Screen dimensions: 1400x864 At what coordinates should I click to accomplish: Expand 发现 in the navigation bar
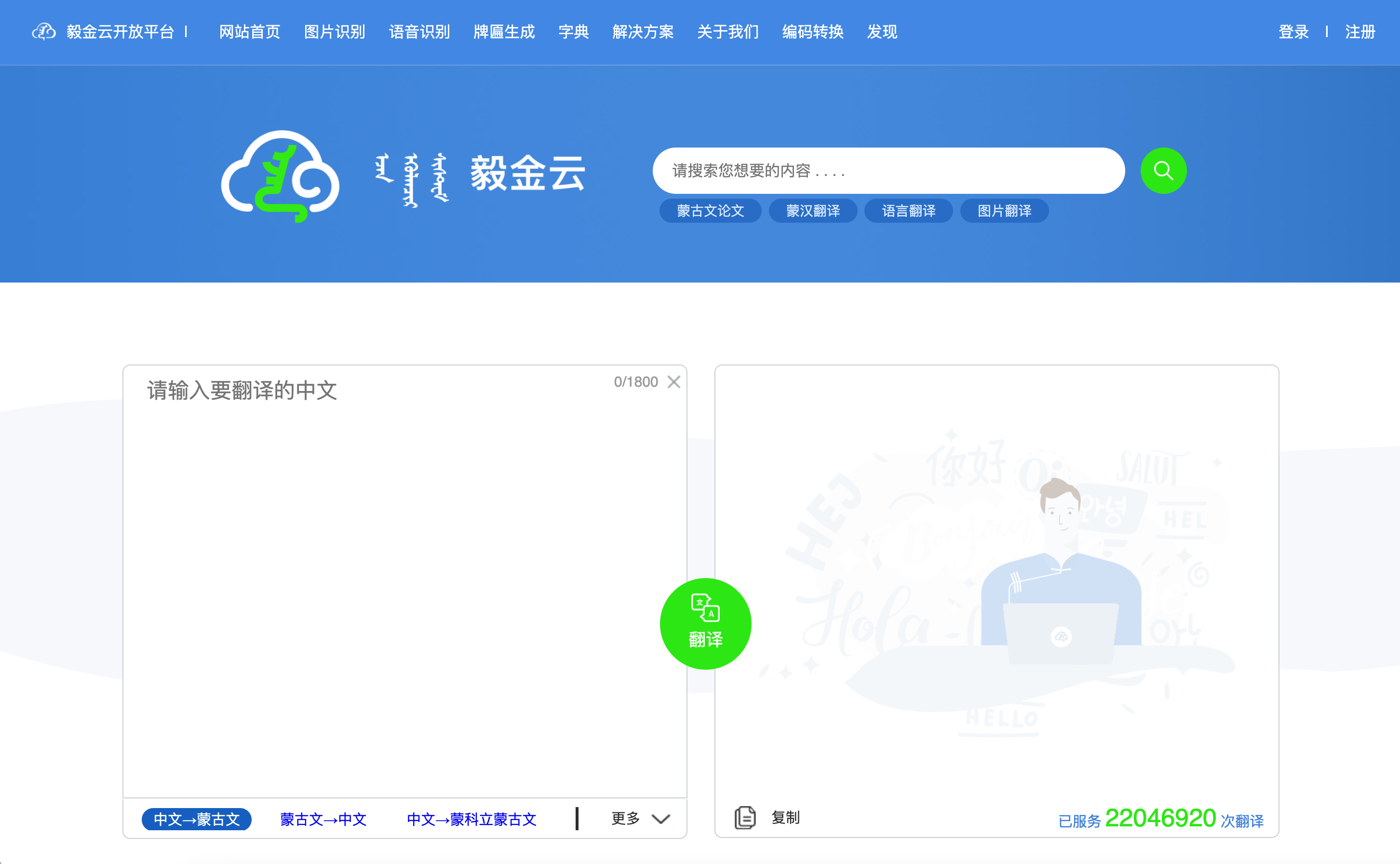tap(881, 31)
